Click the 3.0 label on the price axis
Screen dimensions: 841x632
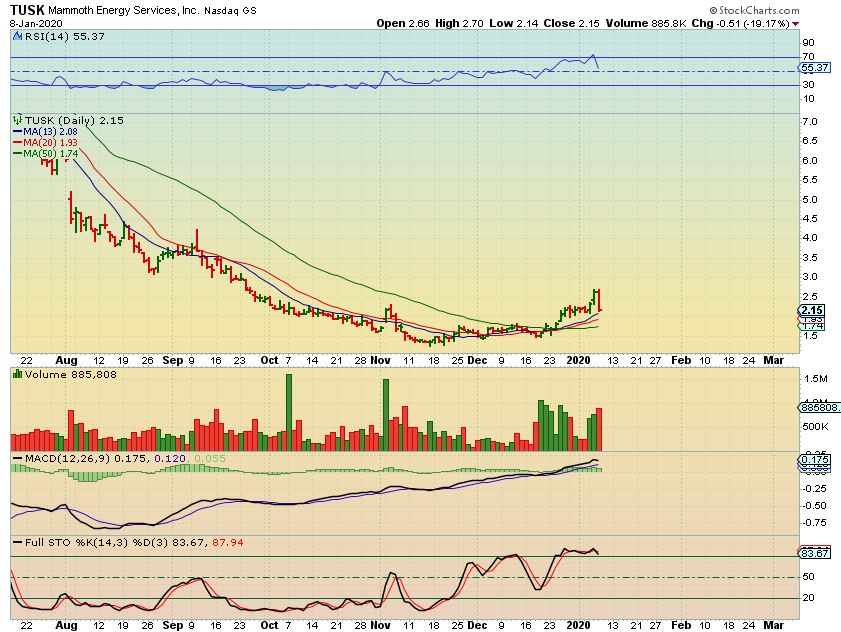point(810,277)
